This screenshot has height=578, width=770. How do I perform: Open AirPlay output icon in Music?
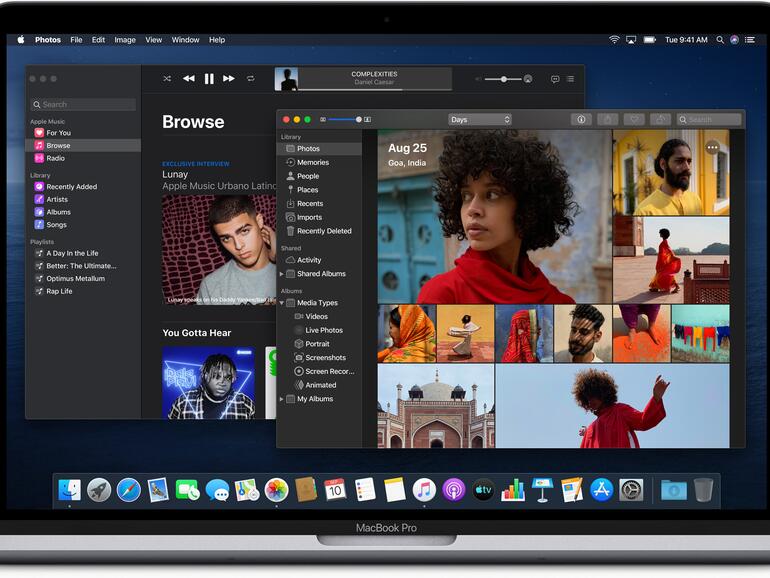click(x=528, y=79)
